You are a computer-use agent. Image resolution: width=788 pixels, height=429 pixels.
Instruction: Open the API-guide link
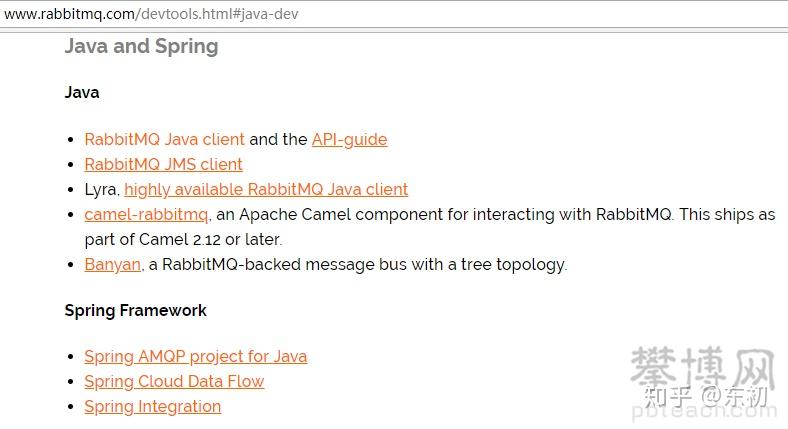[349, 140]
